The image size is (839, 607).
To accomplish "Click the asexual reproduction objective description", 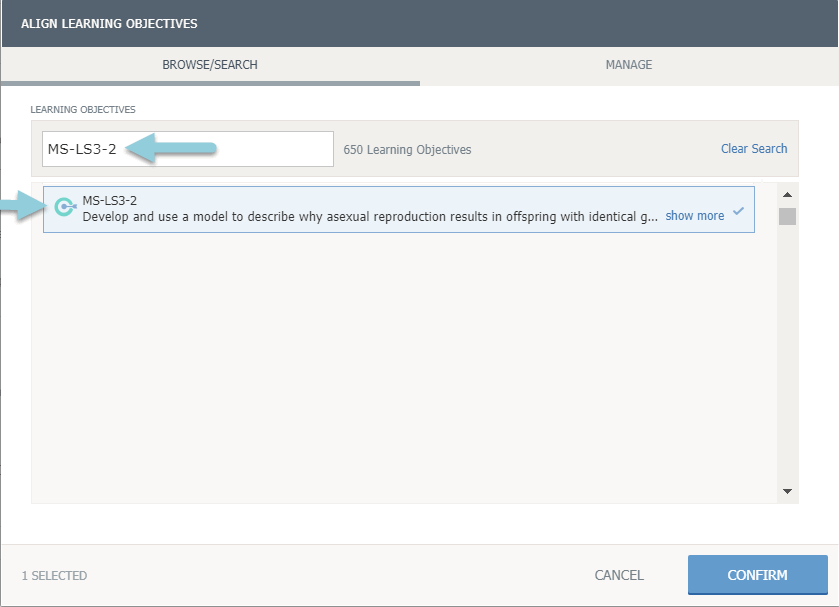I will [x=370, y=215].
